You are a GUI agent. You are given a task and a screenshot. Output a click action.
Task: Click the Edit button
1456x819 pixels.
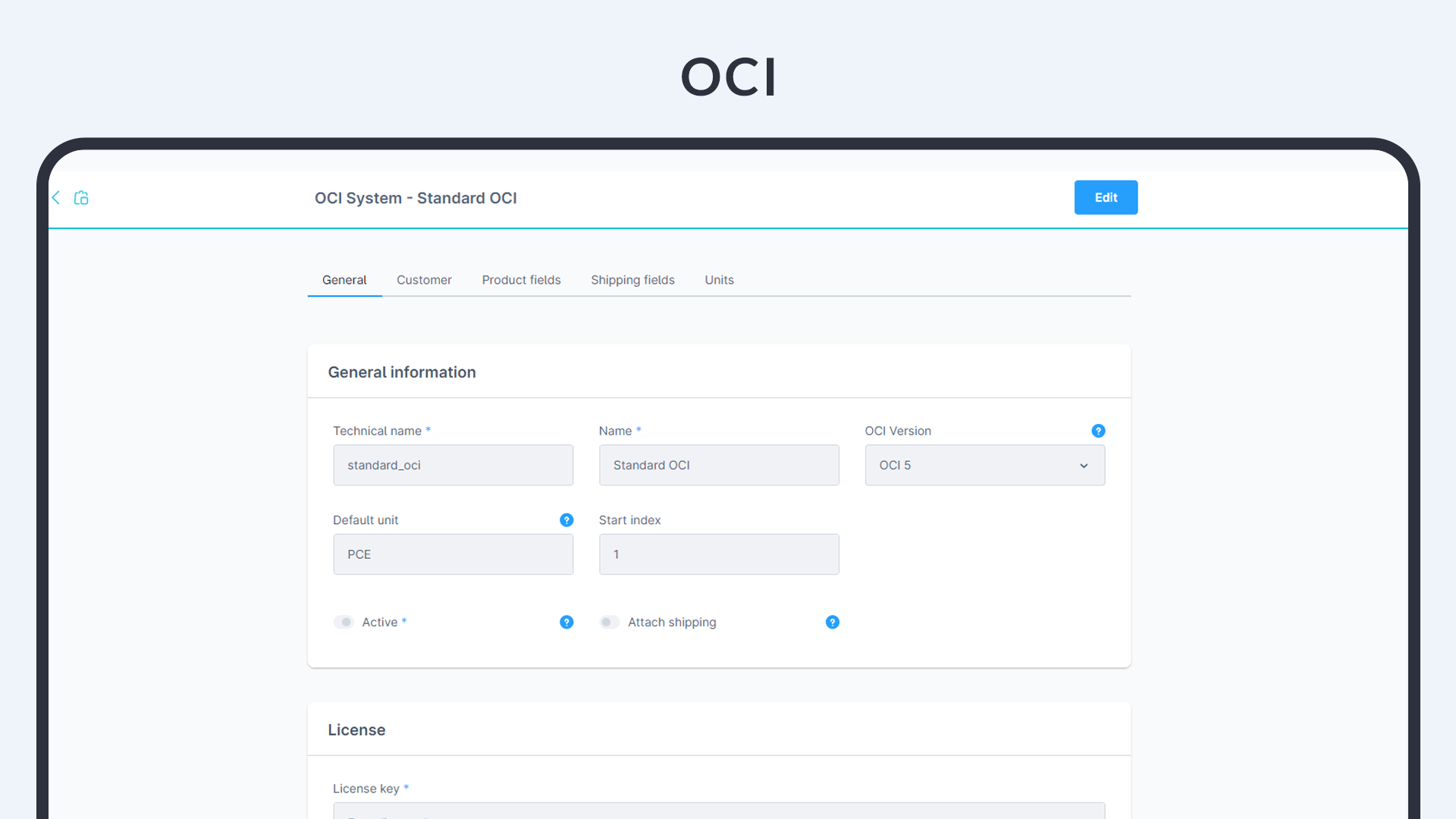point(1105,197)
